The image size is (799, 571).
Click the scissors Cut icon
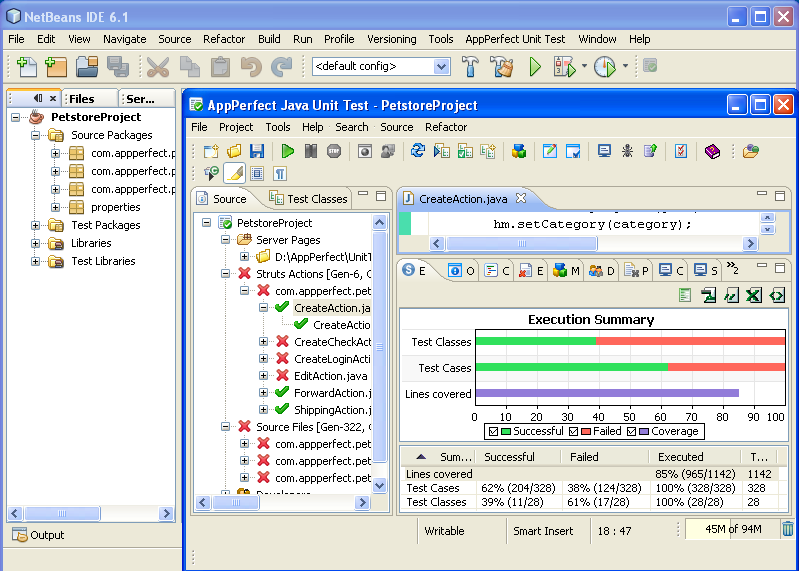[157, 67]
